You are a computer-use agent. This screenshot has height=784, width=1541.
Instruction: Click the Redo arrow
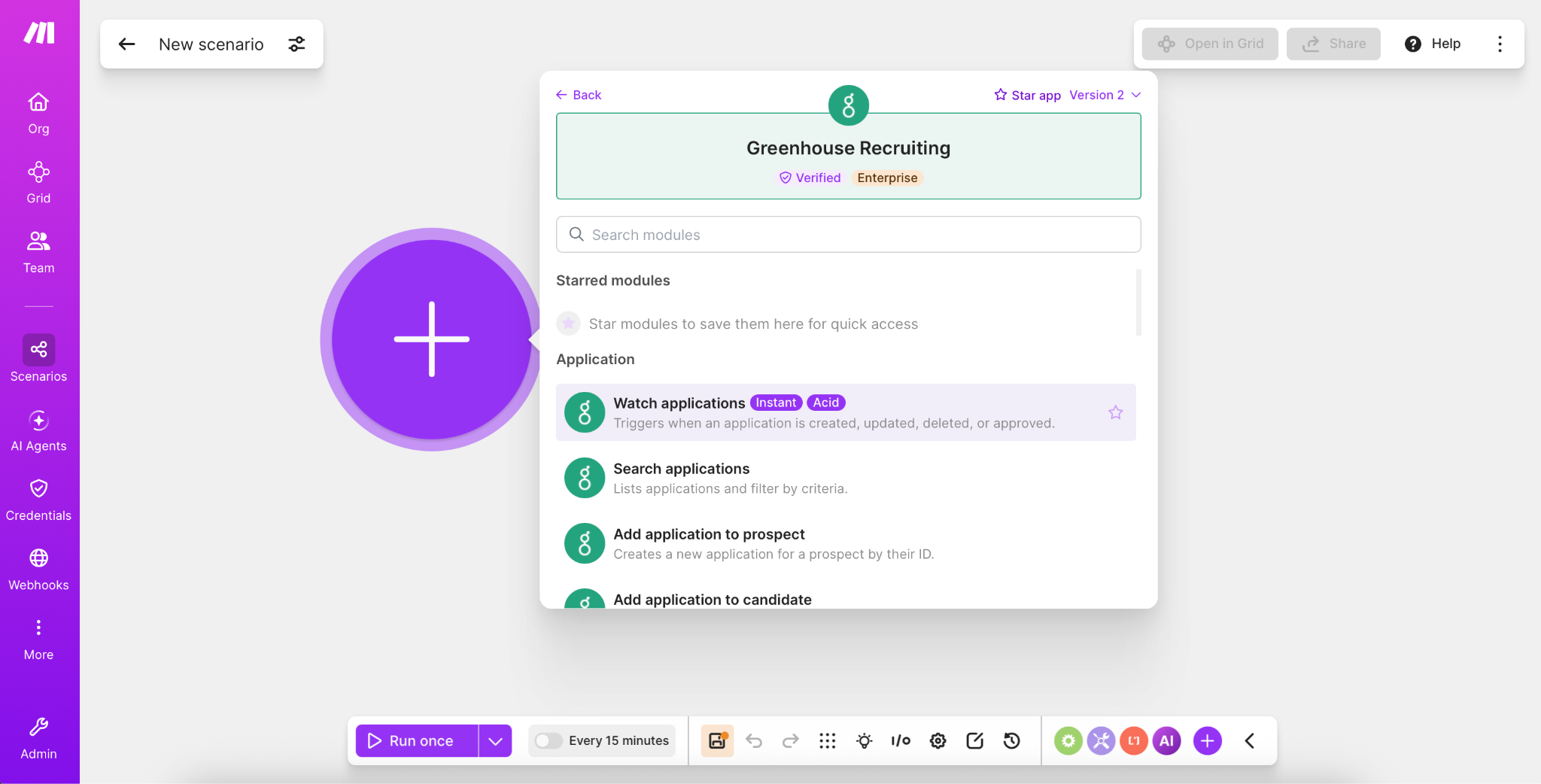[x=790, y=741]
